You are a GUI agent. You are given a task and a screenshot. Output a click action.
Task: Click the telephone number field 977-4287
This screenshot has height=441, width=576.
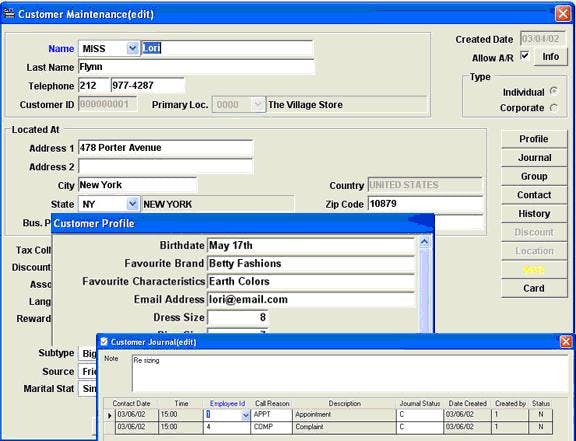[x=147, y=86]
